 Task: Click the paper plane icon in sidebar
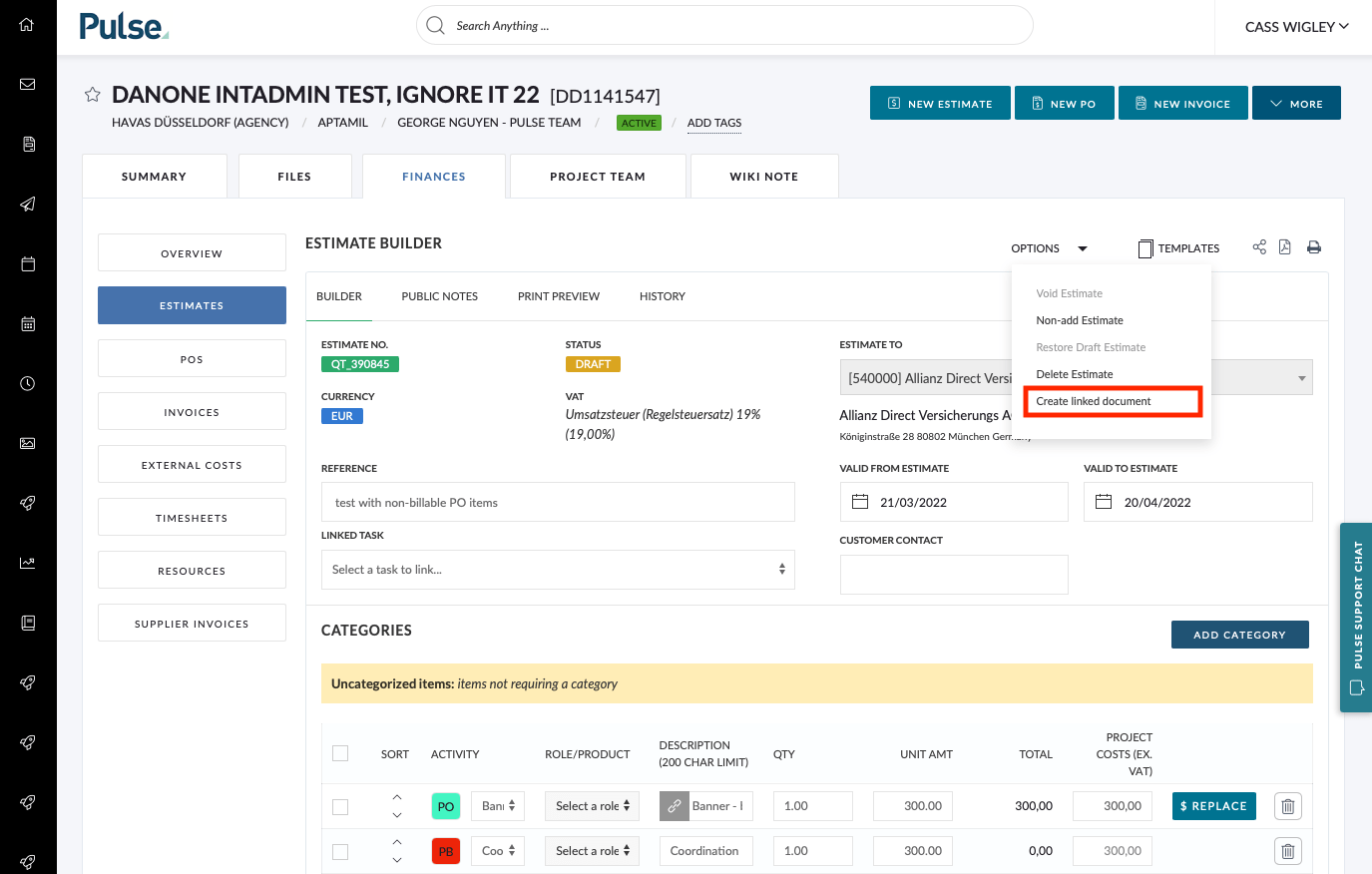tap(28, 204)
